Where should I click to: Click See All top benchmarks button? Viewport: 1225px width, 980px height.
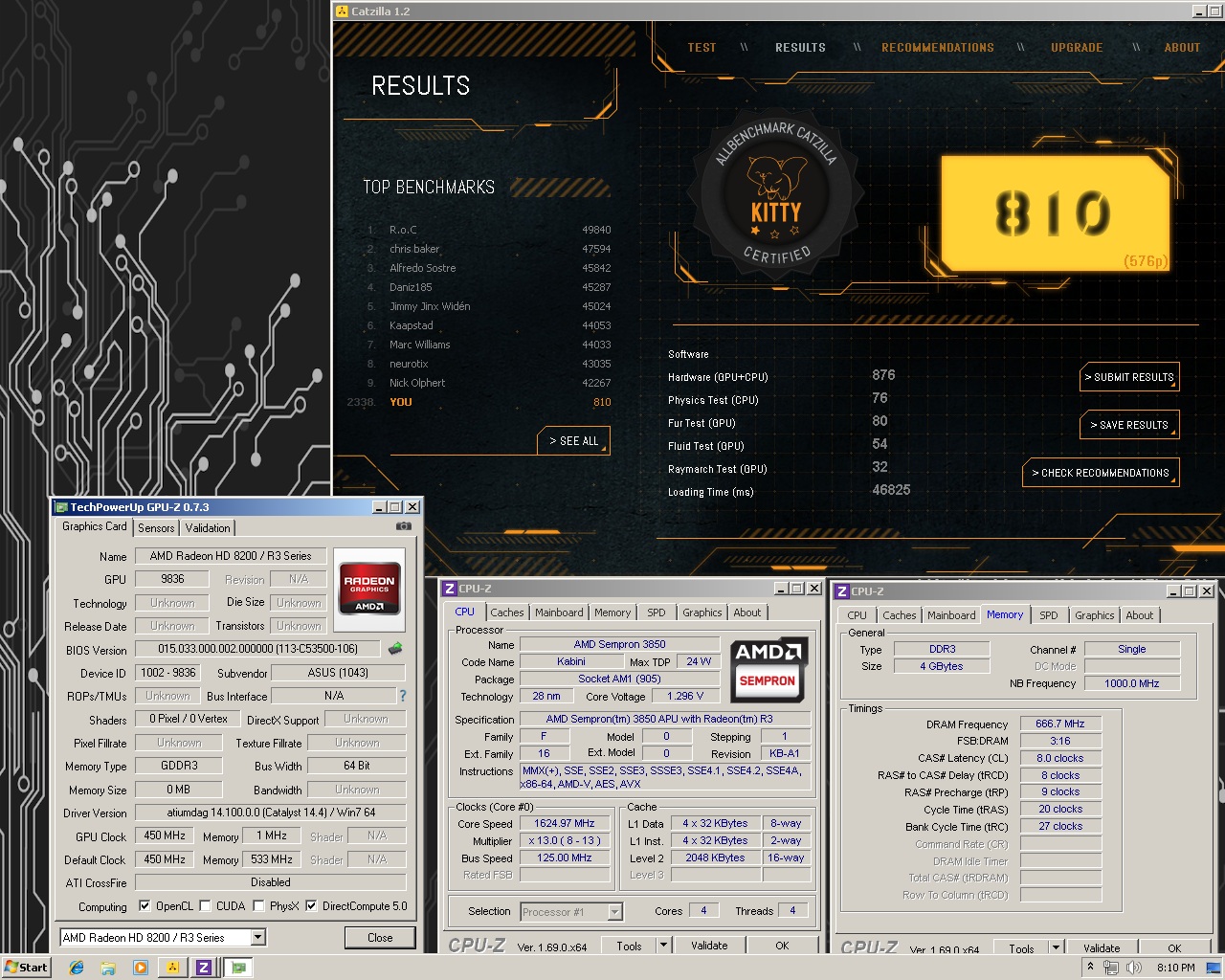[x=573, y=441]
